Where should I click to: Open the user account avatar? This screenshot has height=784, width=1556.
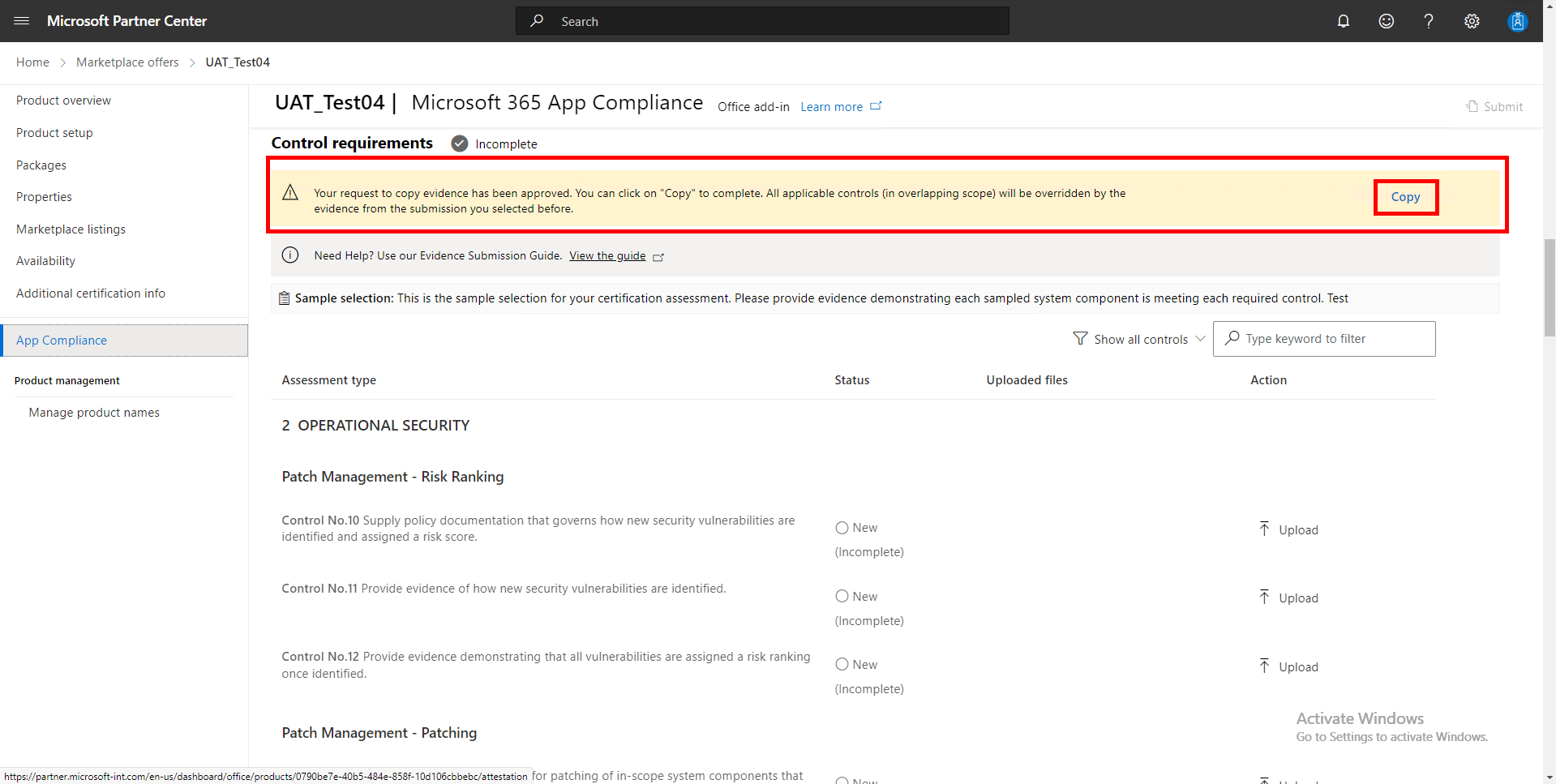1517,21
